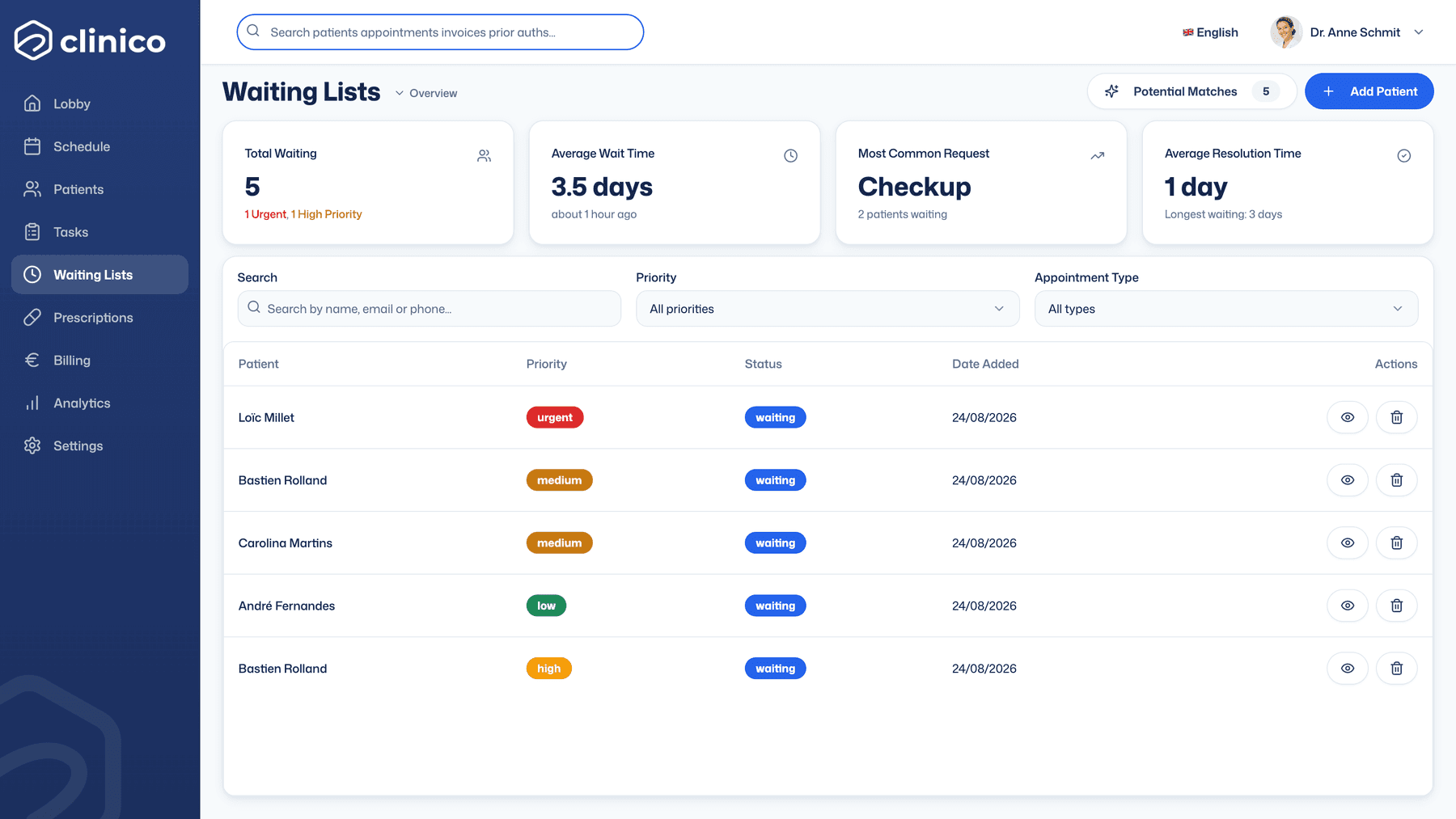Go to Schedule in sidebar
Screen dimensions: 1456x819
pyautogui.click(x=100, y=146)
